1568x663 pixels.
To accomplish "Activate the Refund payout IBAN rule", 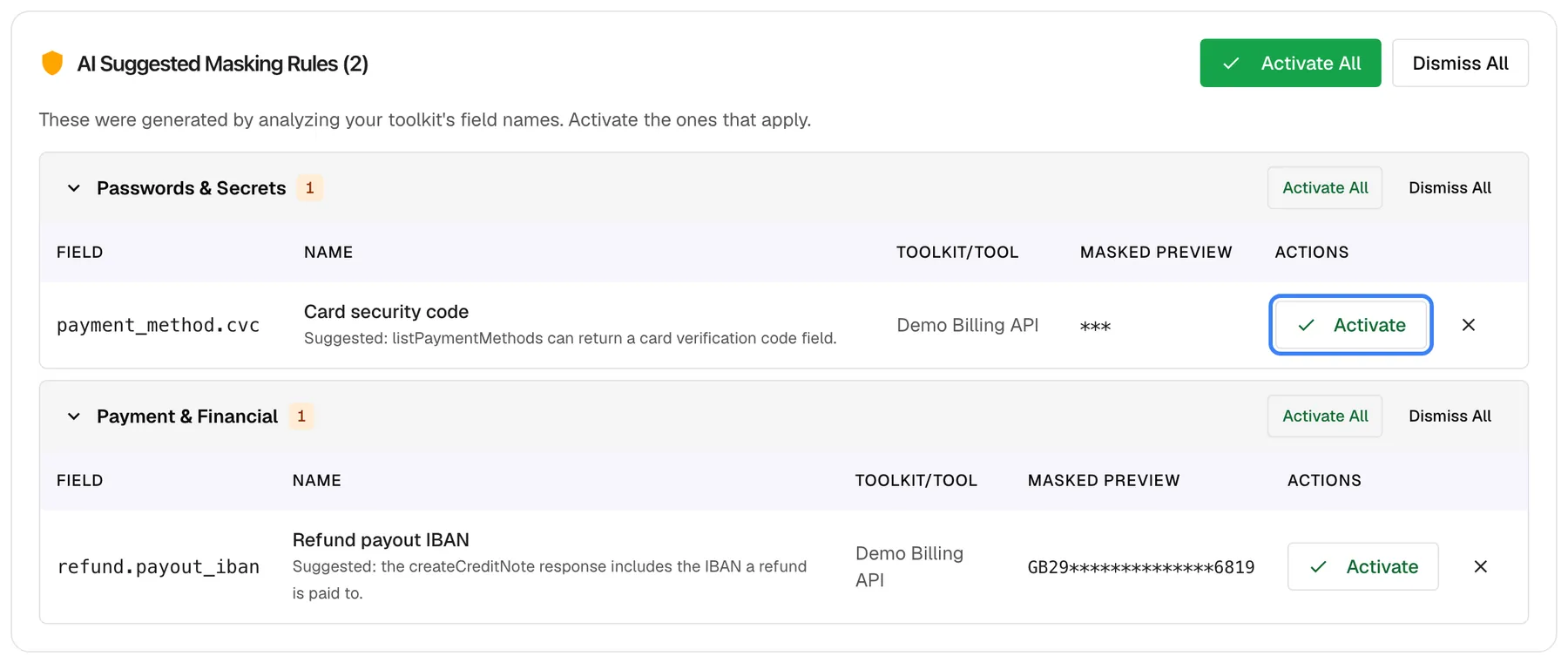I will 1363,567.
